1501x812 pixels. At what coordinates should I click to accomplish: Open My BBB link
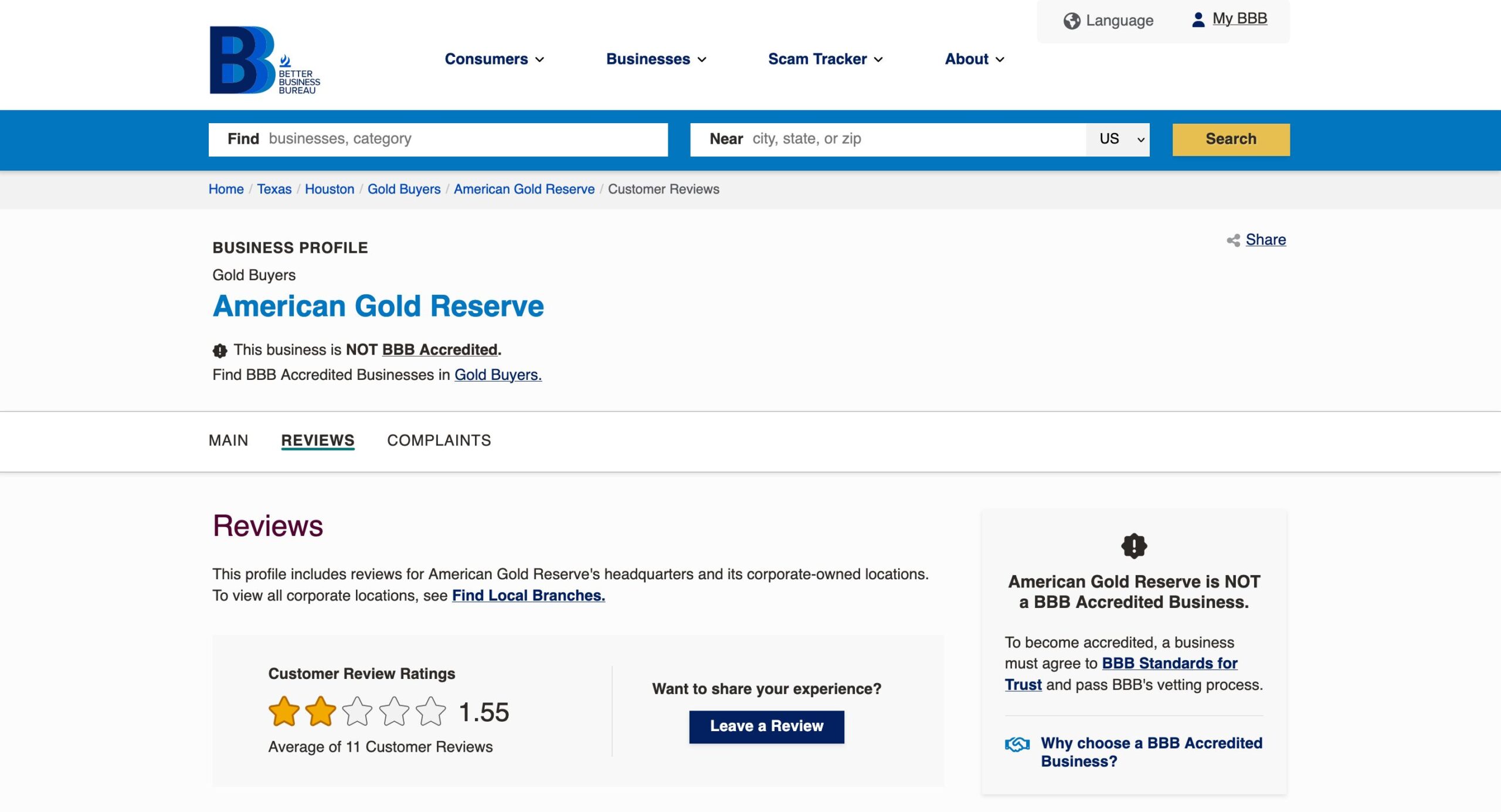1239,19
